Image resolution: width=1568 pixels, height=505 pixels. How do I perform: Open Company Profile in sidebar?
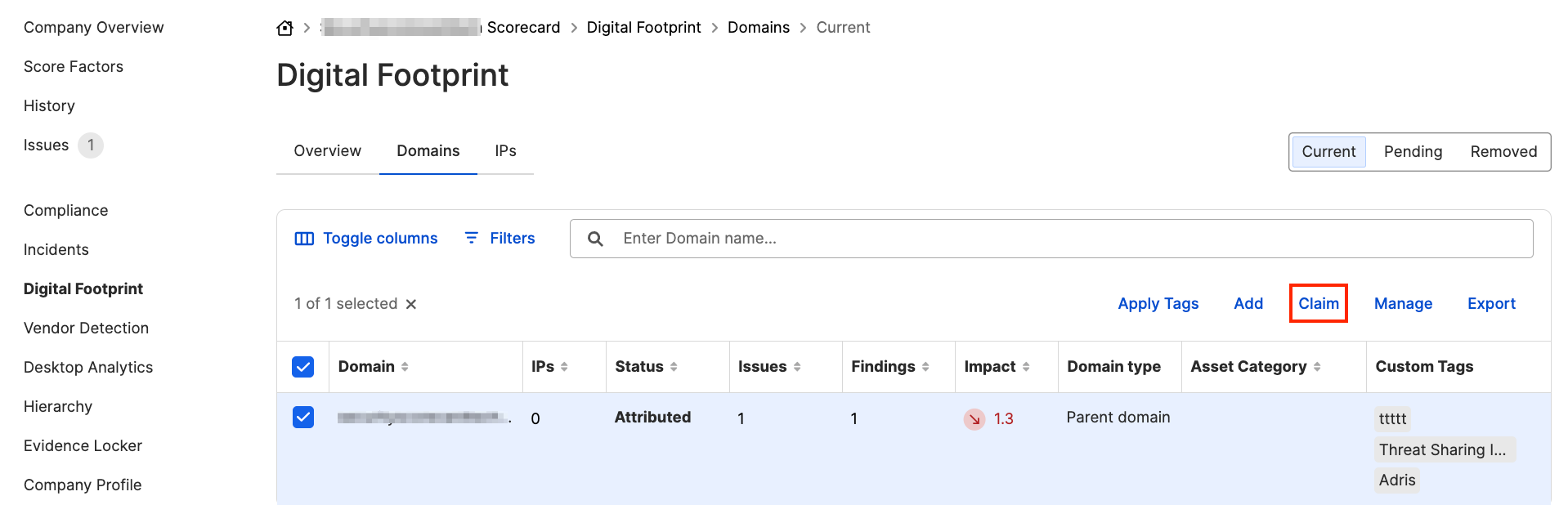point(83,485)
